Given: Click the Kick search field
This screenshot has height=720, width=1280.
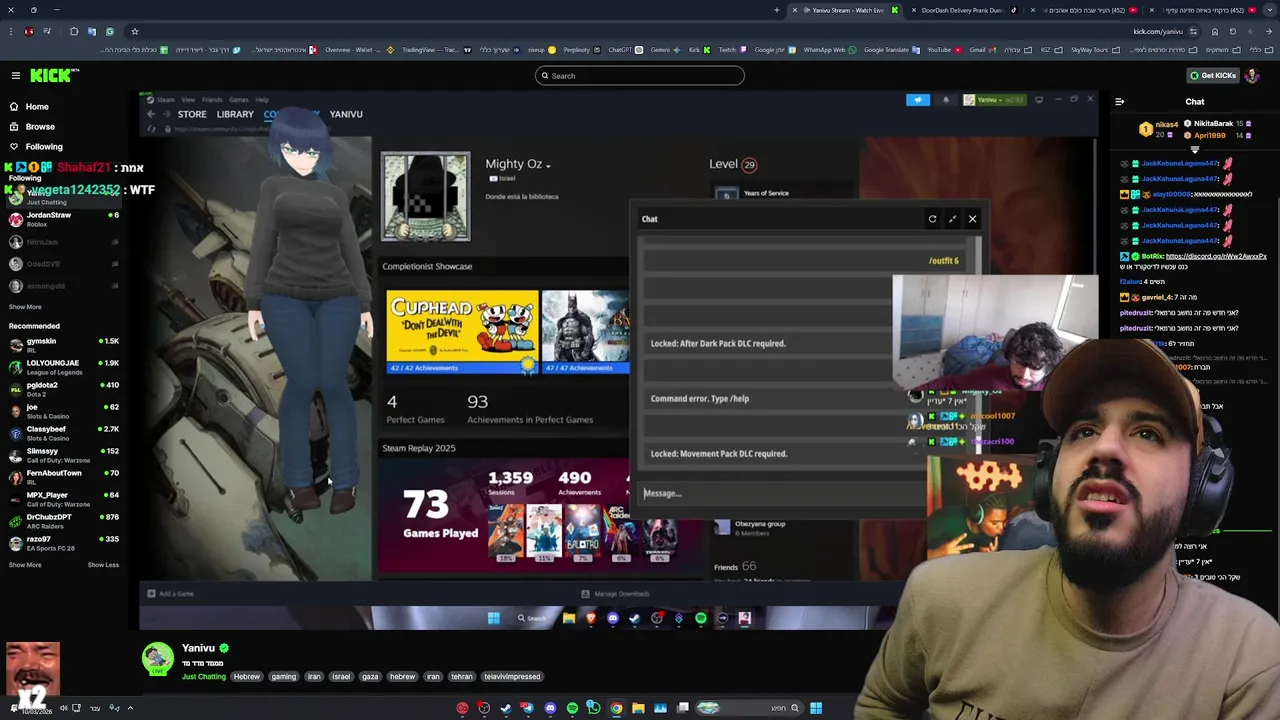Looking at the screenshot, I should pyautogui.click(x=640, y=76).
